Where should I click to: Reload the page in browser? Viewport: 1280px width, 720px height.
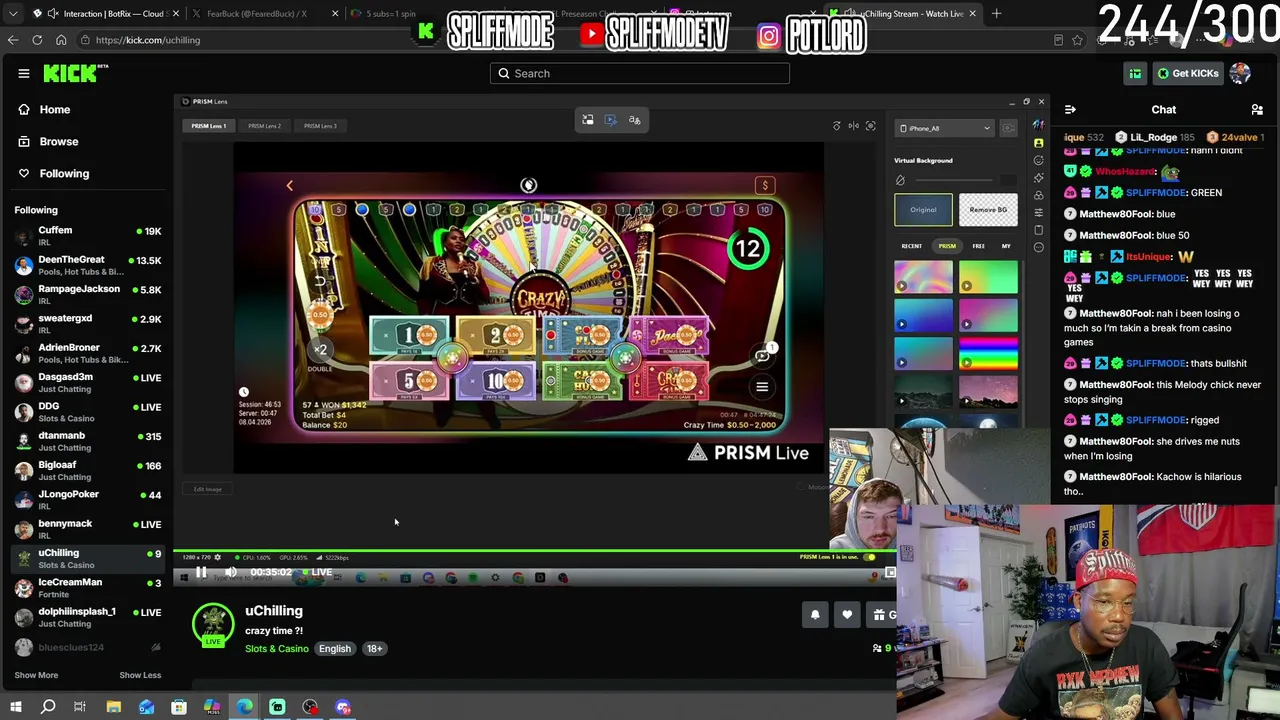pos(37,40)
